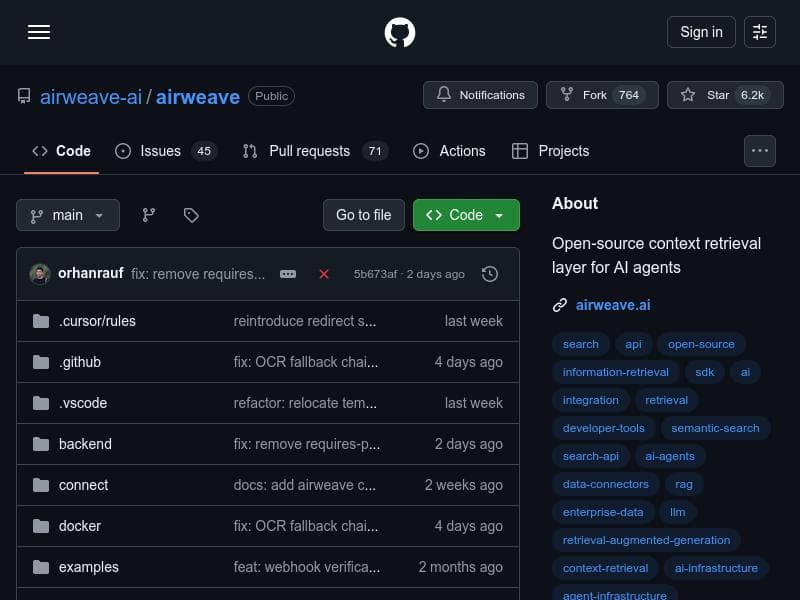Open commit 'feat: webhook verifica...' message
The height and width of the screenshot is (600, 800).
[x=307, y=567]
